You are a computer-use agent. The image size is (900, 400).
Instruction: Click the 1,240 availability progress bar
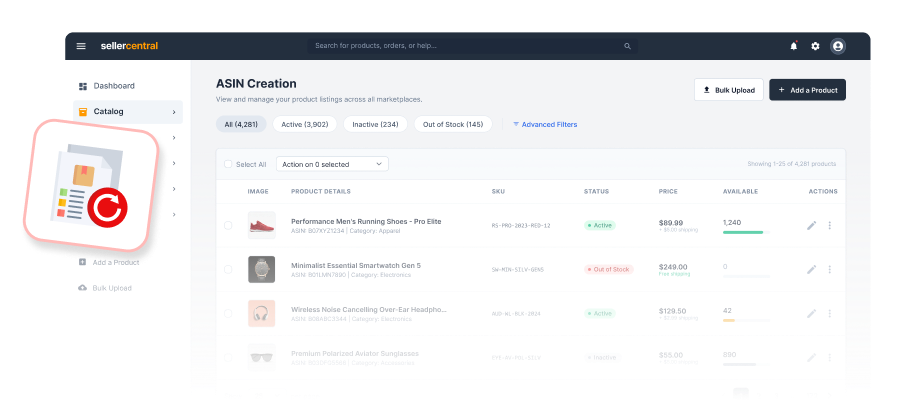pos(746,232)
